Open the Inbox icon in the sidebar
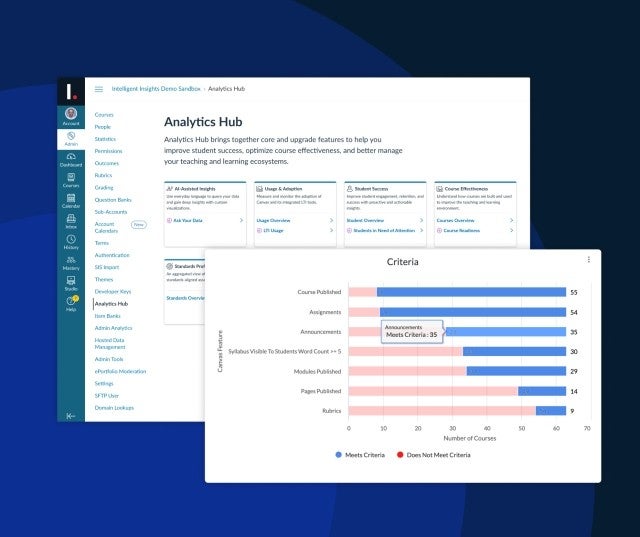 (70, 220)
